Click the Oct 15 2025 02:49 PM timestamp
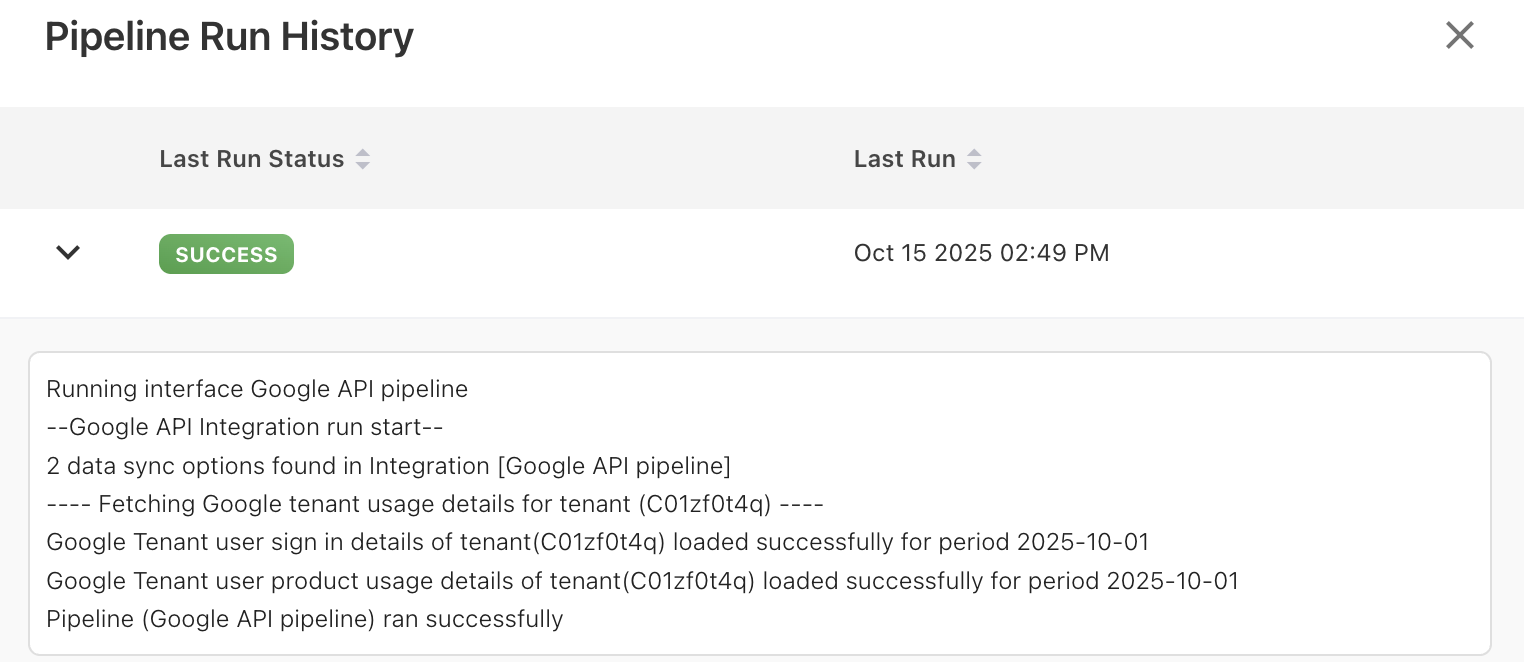The width and height of the screenshot is (1524, 662). (981, 253)
